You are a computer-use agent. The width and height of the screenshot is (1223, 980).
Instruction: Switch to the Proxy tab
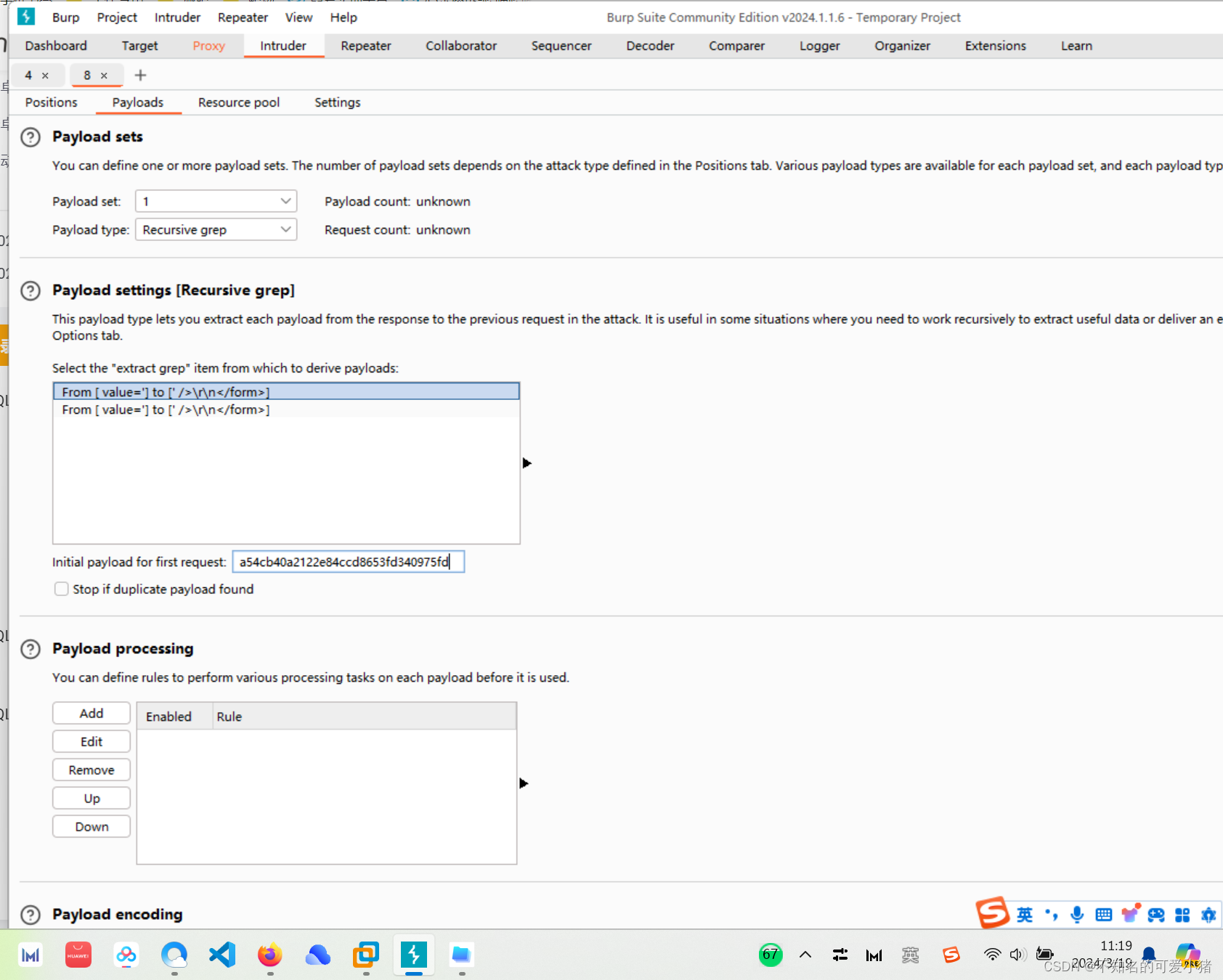point(208,46)
